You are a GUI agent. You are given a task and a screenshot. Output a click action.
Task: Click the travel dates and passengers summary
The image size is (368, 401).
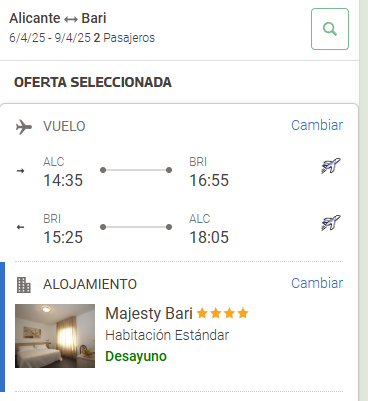(x=82, y=38)
